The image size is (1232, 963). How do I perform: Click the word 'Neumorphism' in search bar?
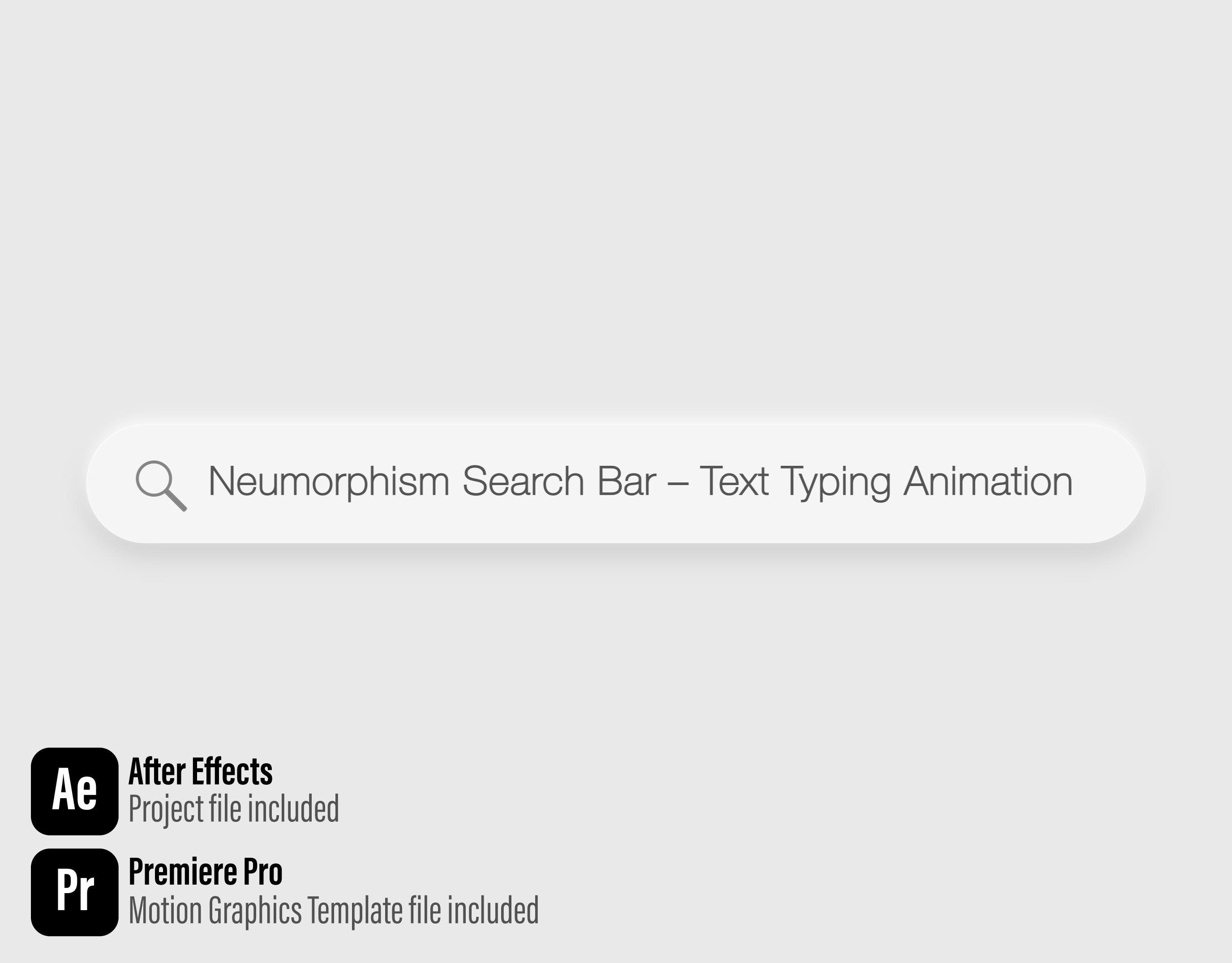(x=328, y=482)
